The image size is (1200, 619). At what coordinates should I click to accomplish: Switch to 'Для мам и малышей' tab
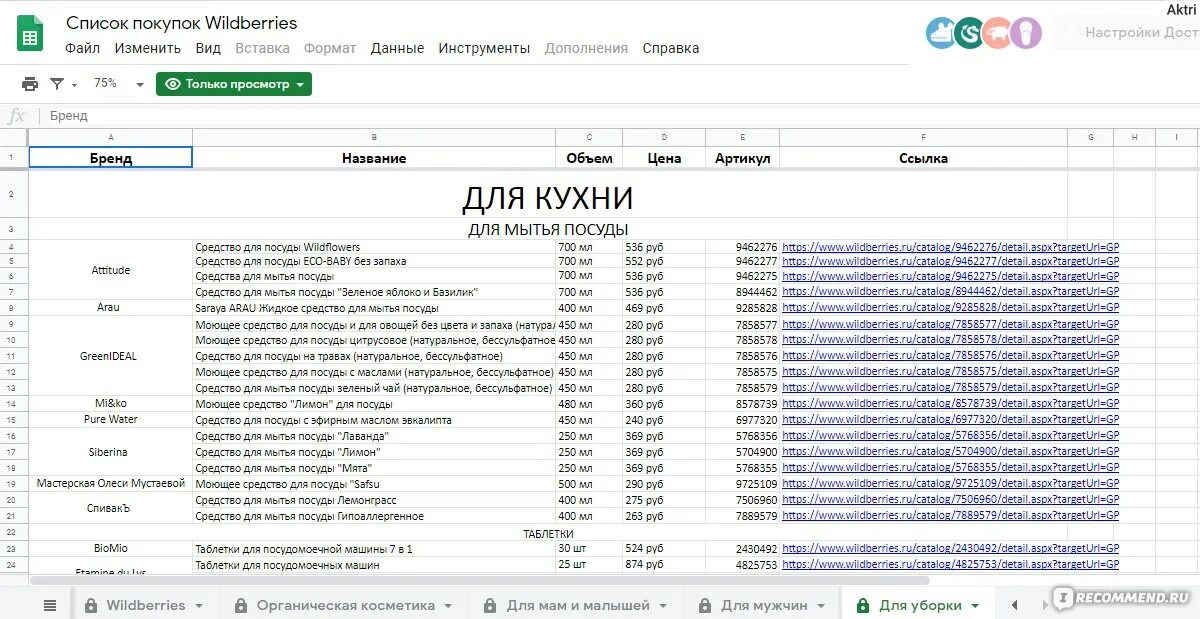pyautogui.click(x=579, y=605)
